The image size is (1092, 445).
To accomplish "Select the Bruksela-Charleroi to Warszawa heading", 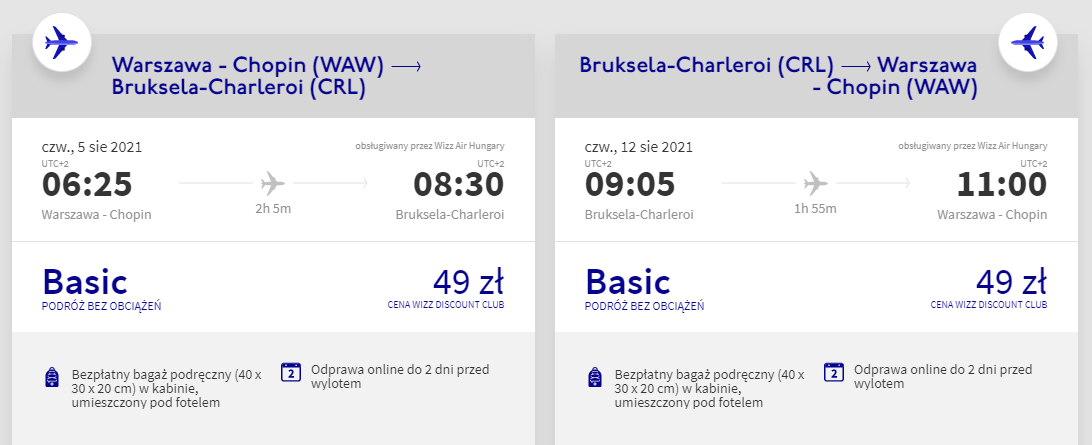I will [x=778, y=76].
